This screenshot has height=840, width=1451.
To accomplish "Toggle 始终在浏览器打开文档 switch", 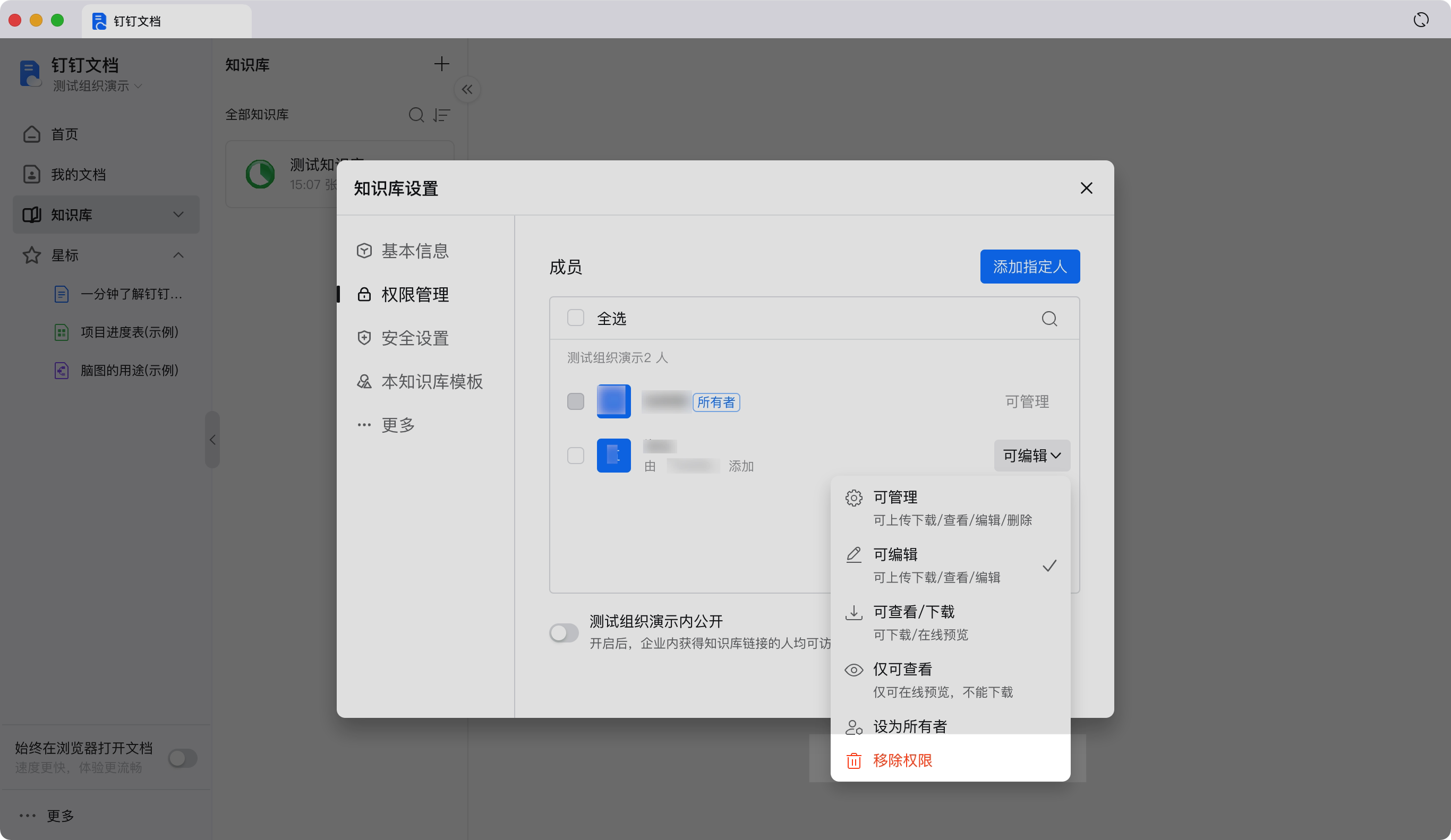I will point(183,758).
